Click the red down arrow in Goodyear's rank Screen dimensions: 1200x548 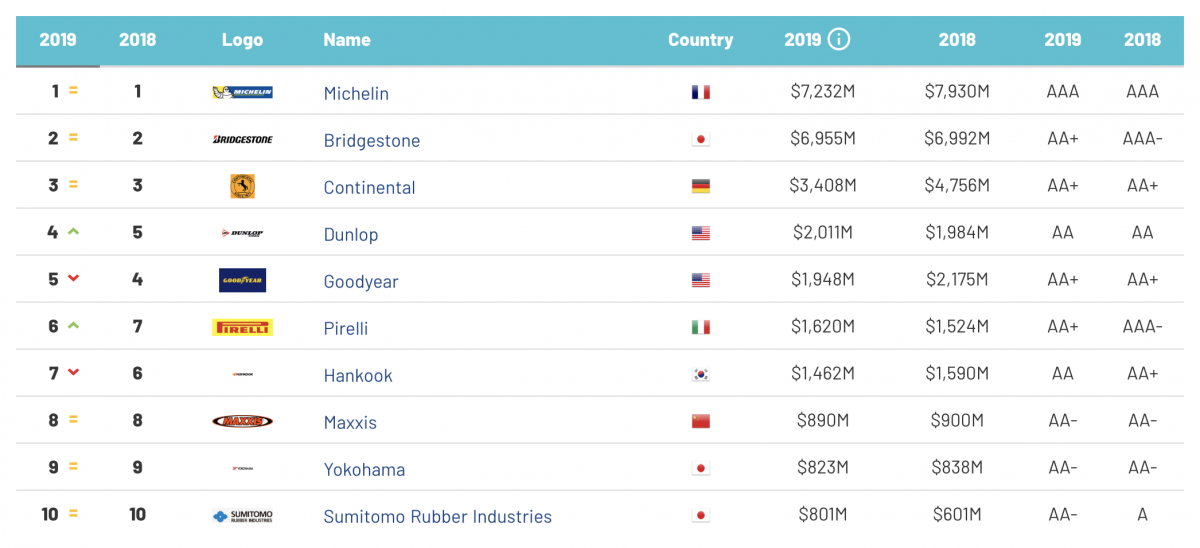click(73, 279)
